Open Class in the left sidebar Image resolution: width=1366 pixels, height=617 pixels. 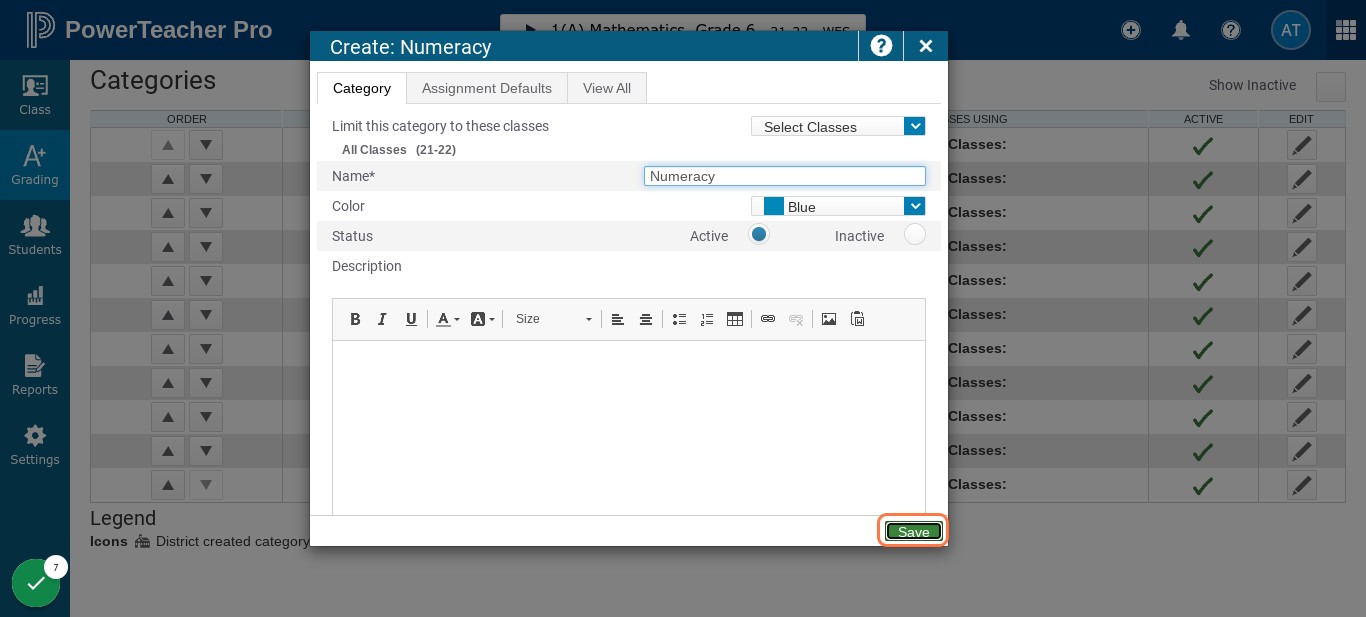coord(35,95)
